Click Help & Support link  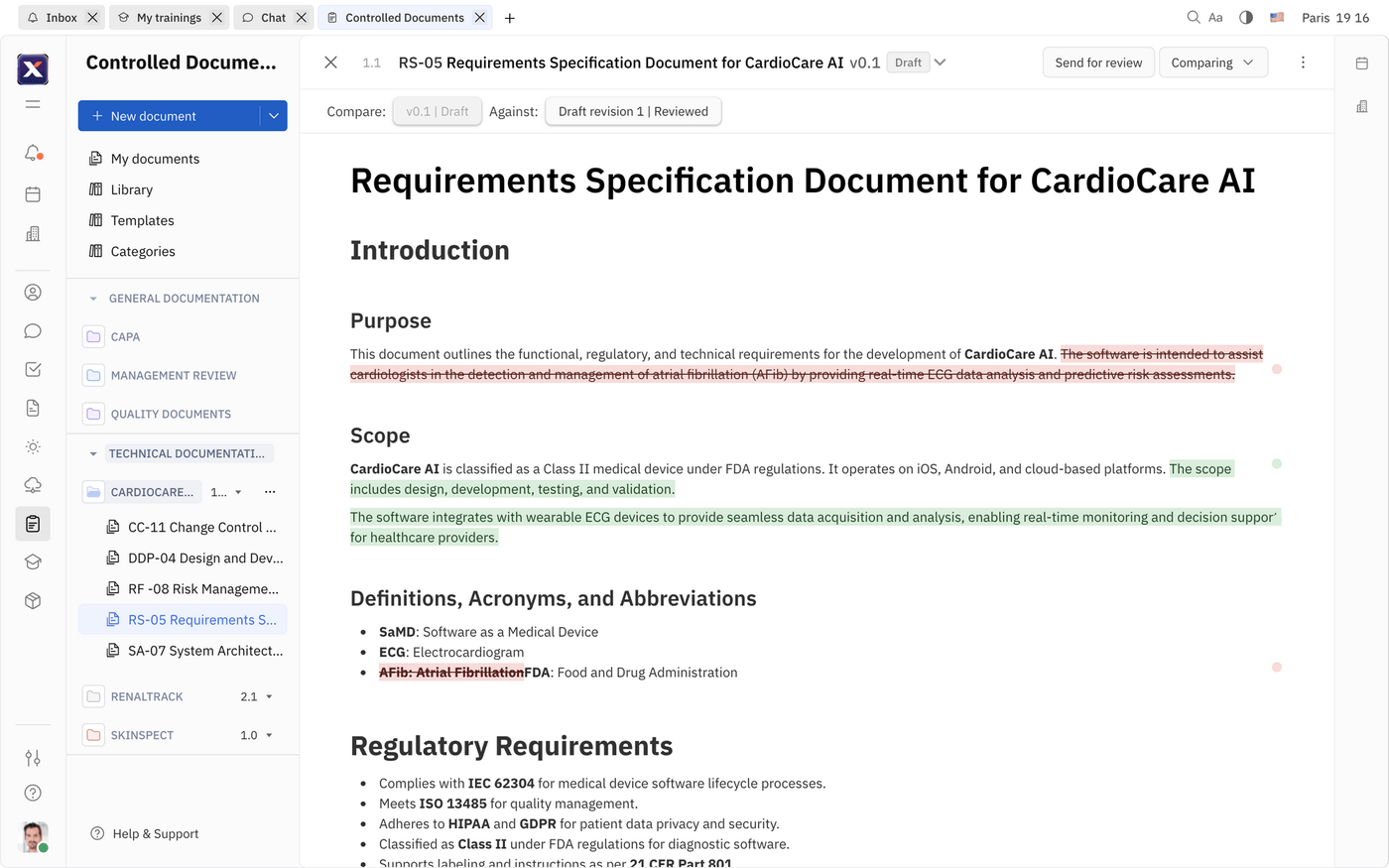coord(145,833)
